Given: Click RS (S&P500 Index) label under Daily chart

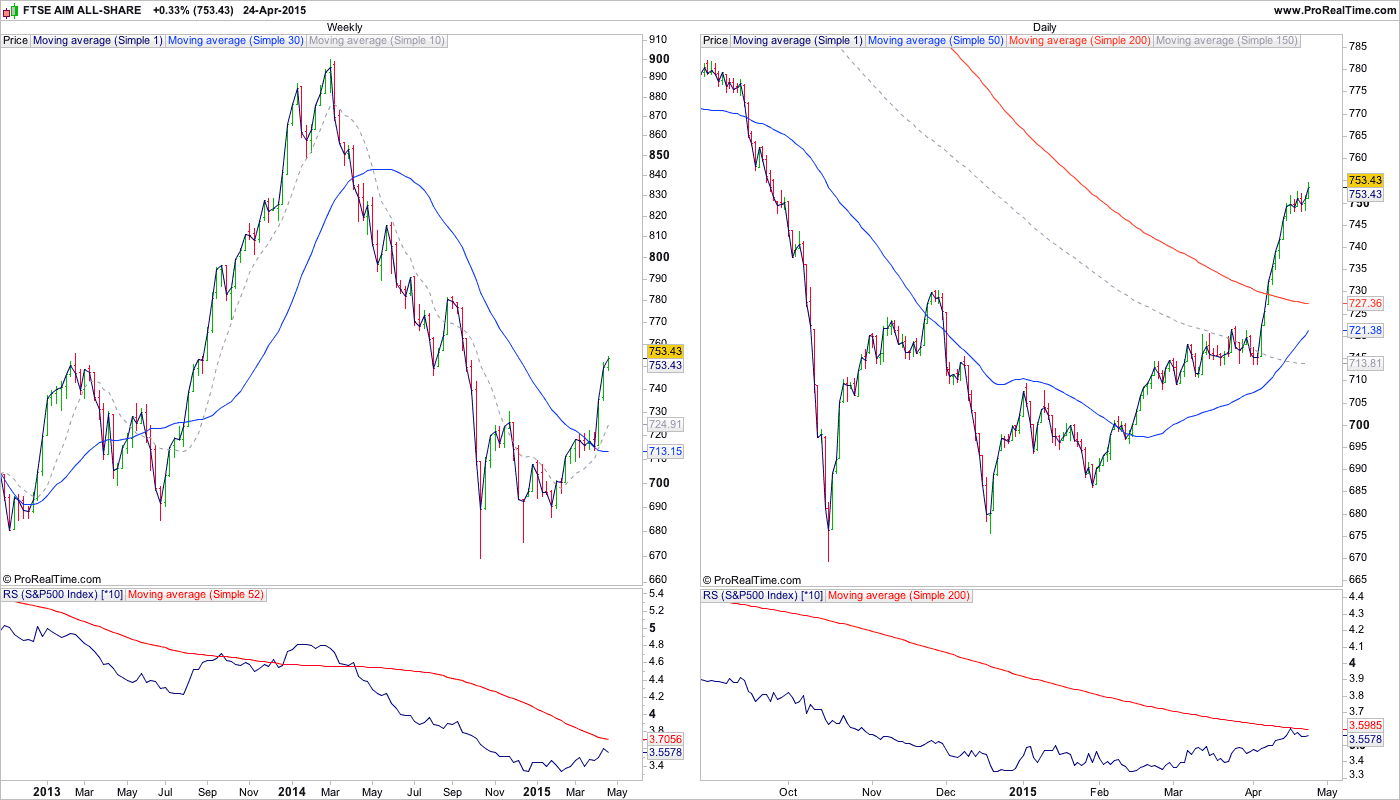Looking at the screenshot, I should pyautogui.click(x=763, y=595).
